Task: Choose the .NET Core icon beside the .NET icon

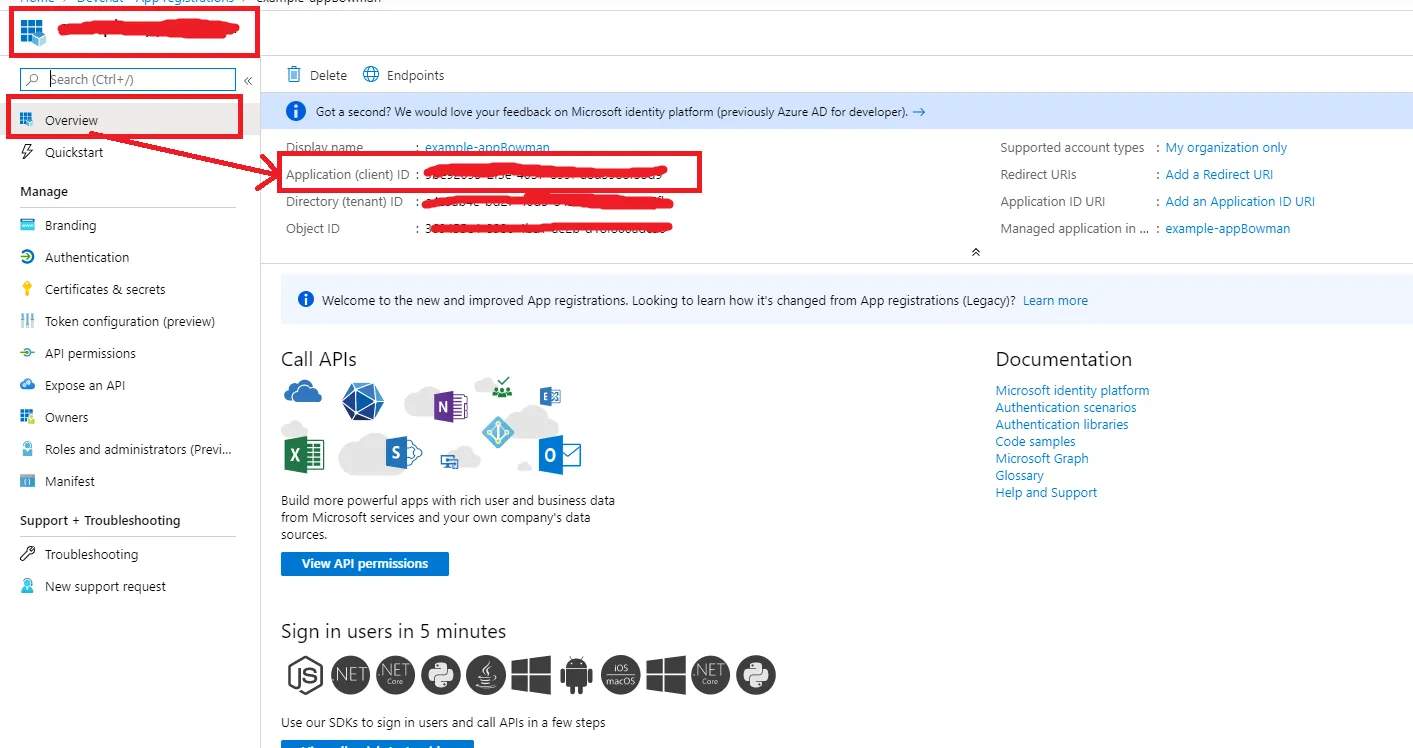Action: (x=395, y=676)
